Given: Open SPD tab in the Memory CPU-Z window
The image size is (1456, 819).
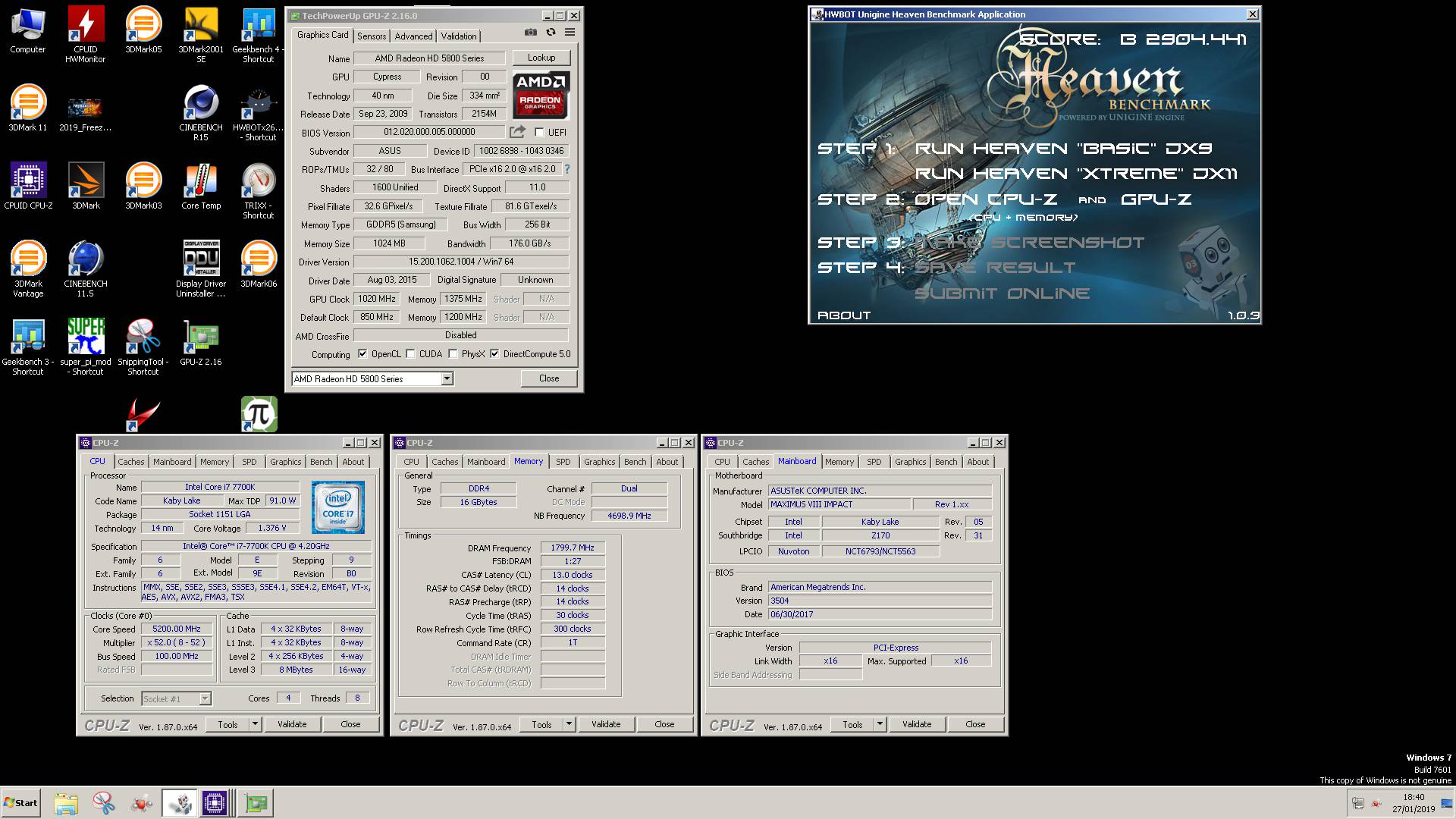Looking at the screenshot, I should point(563,462).
